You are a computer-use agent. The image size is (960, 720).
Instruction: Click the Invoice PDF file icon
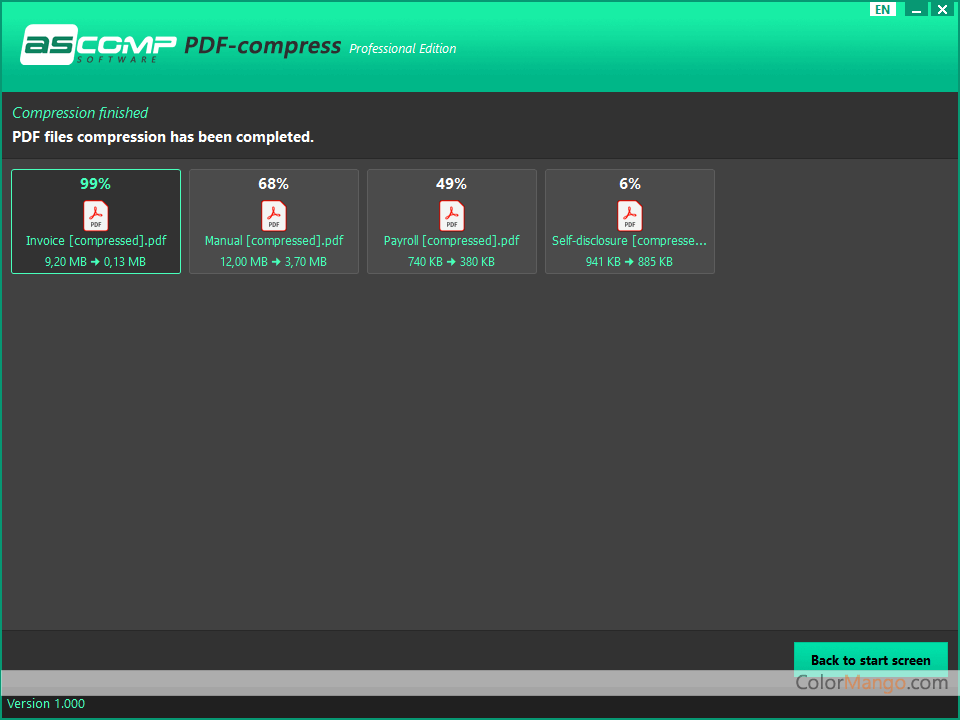click(x=96, y=215)
